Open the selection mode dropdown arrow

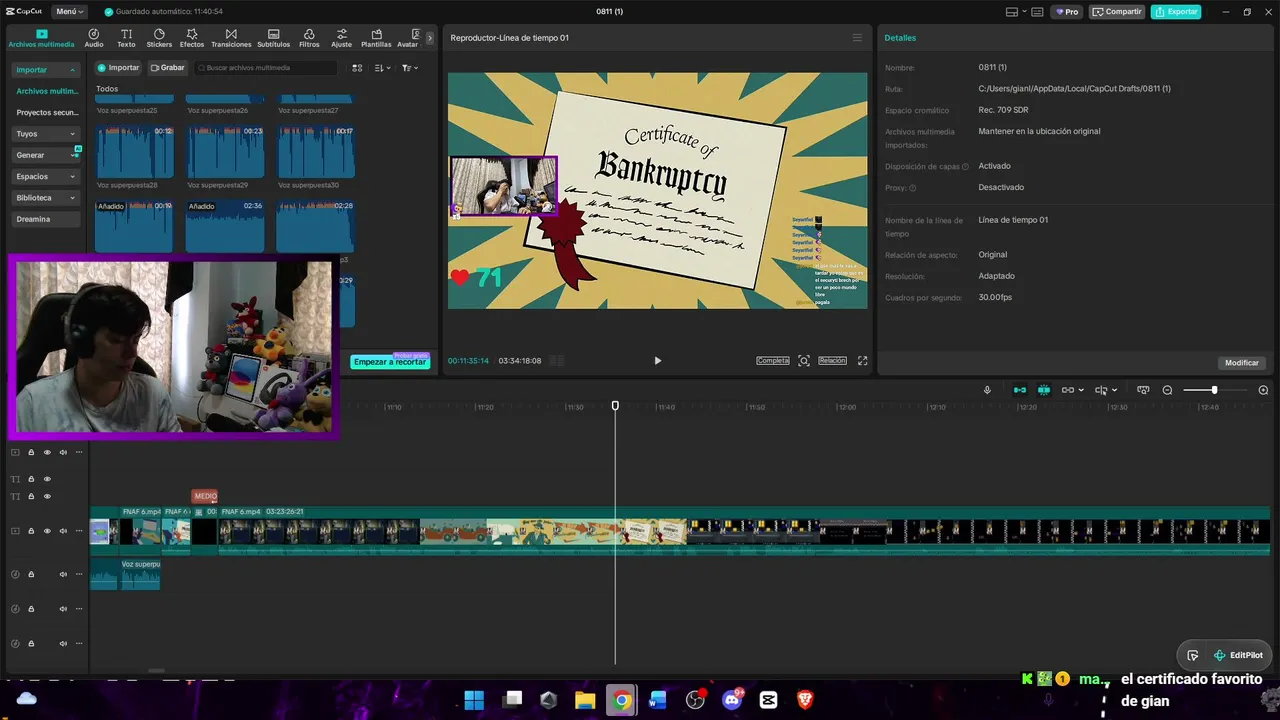pos(1114,390)
